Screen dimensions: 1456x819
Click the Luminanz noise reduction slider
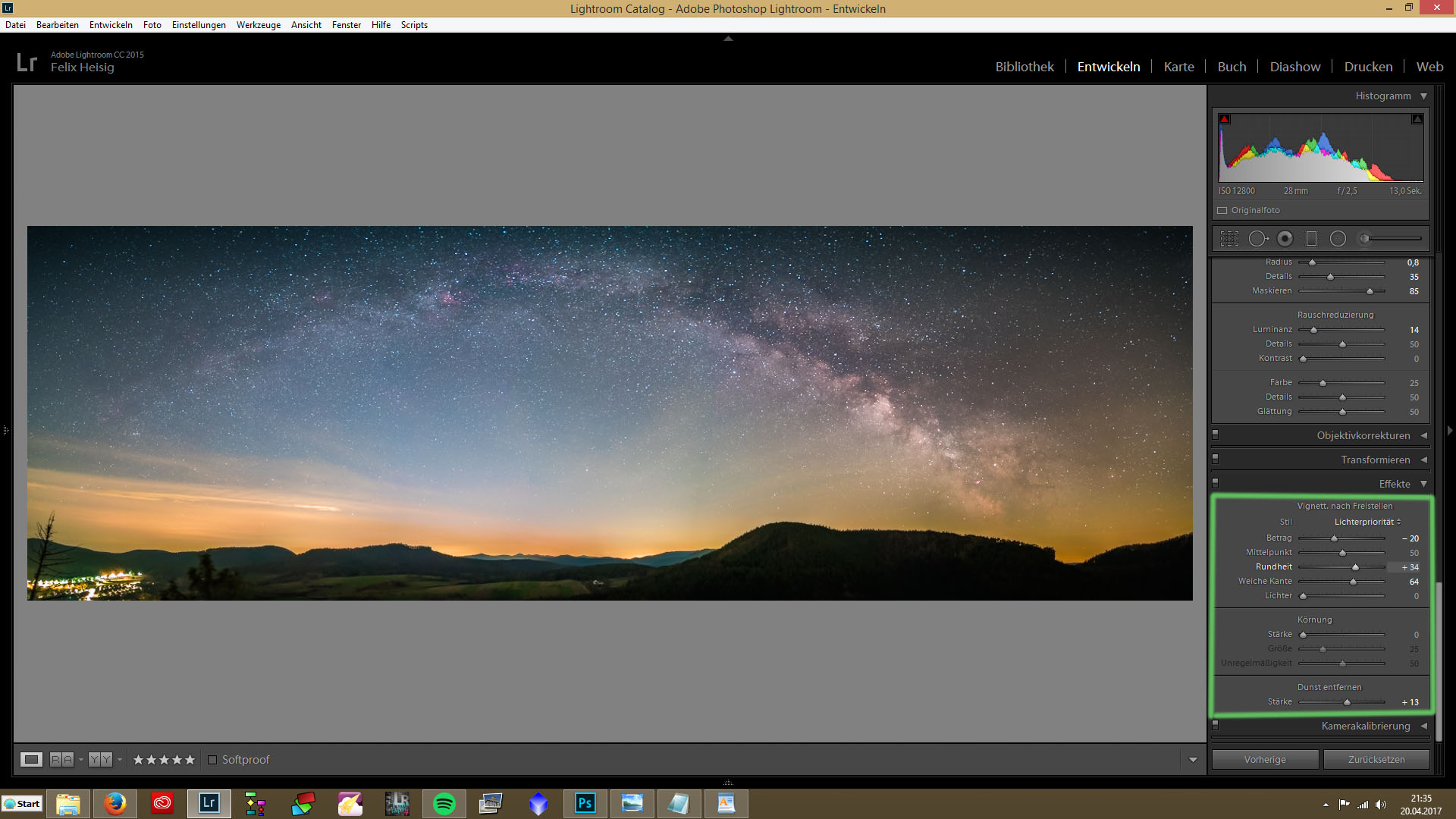pyautogui.click(x=1341, y=330)
